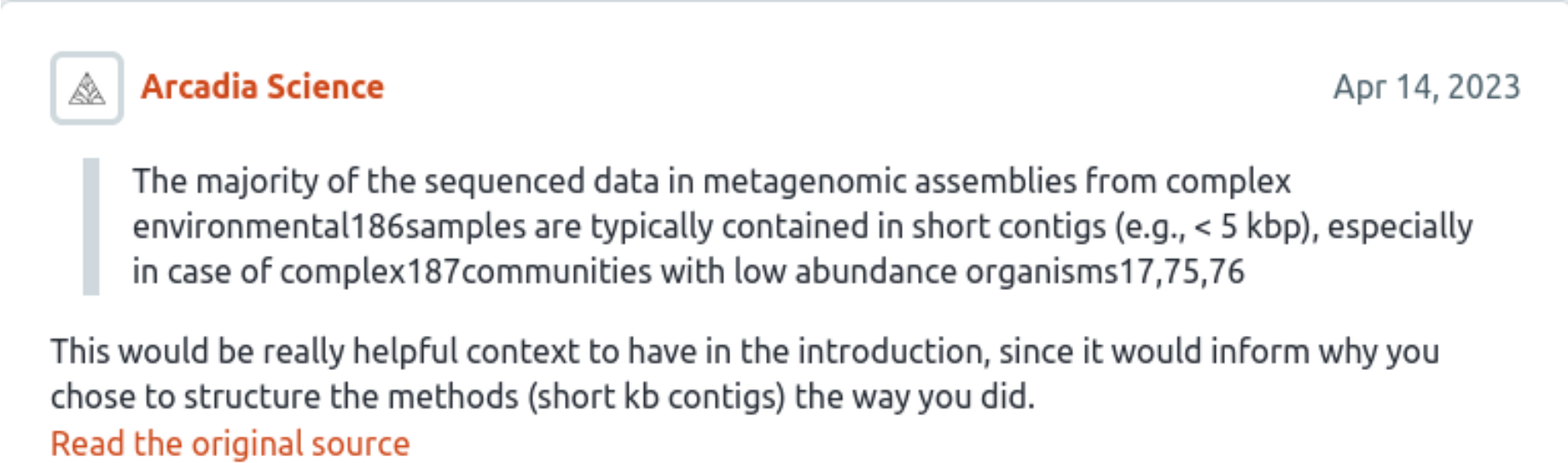Click the Apr 14, 2023 timestamp

coord(1426,87)
